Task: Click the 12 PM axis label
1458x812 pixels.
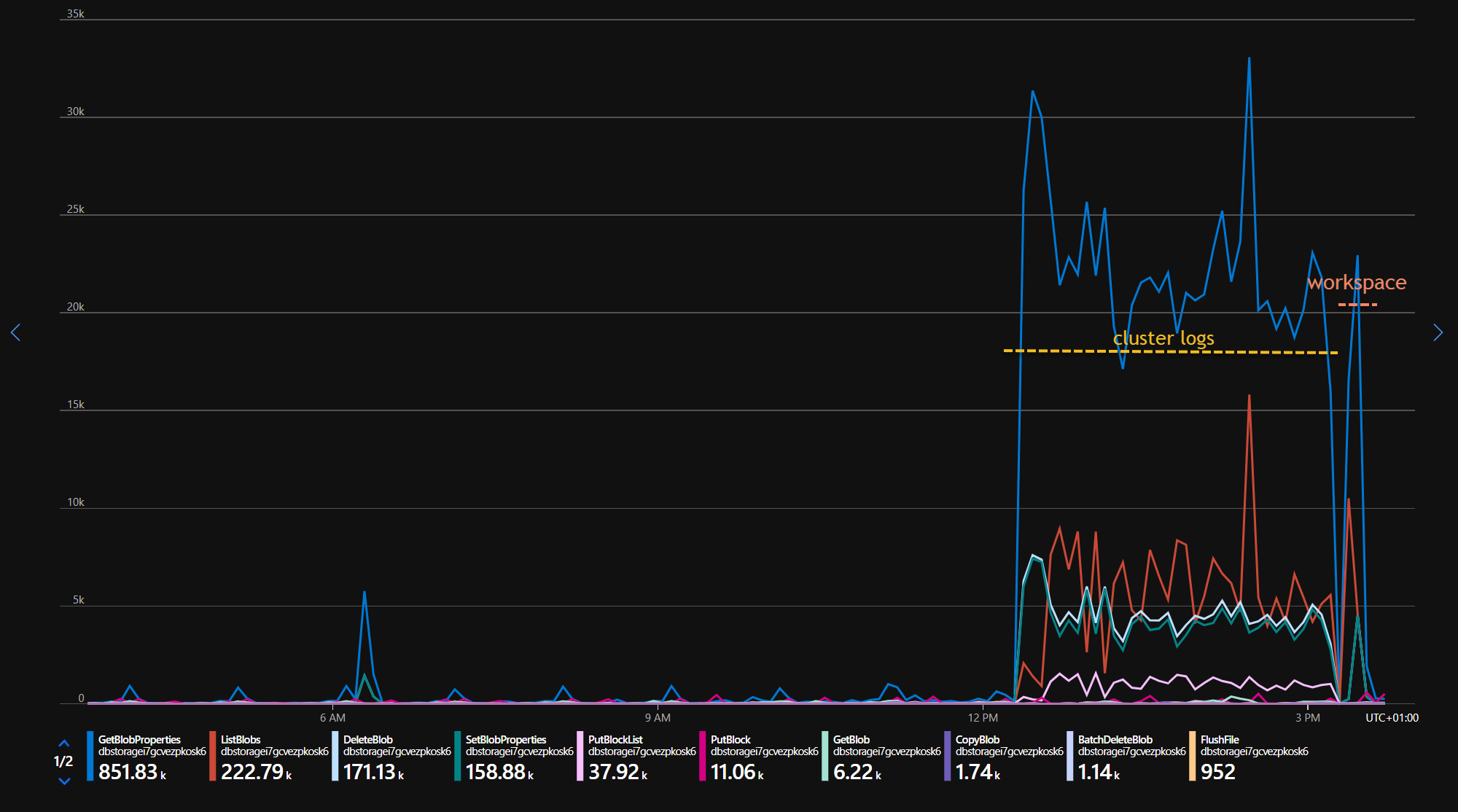Action: [983, 718]
